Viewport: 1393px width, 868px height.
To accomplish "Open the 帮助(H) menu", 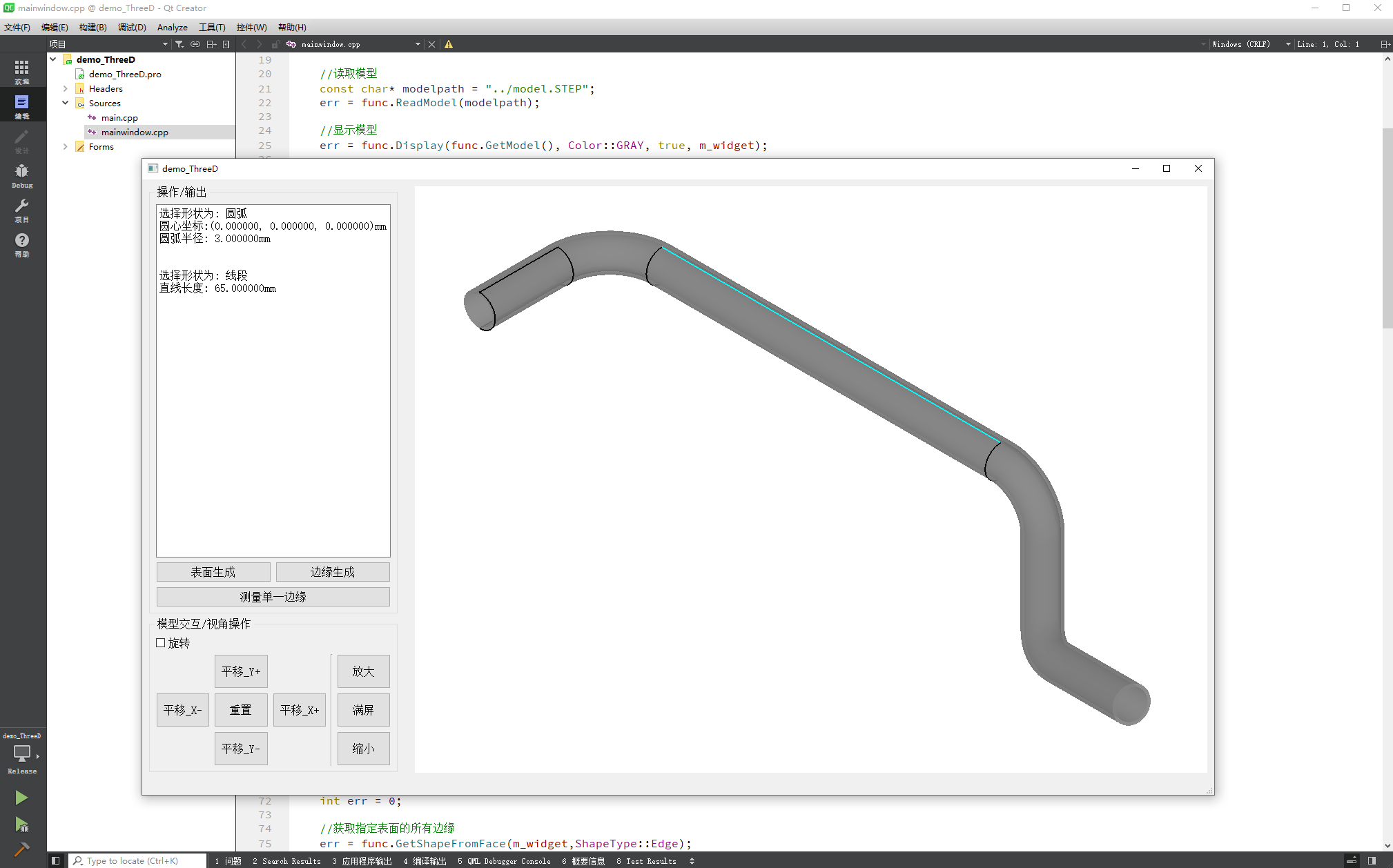I will tap(292, 27).
